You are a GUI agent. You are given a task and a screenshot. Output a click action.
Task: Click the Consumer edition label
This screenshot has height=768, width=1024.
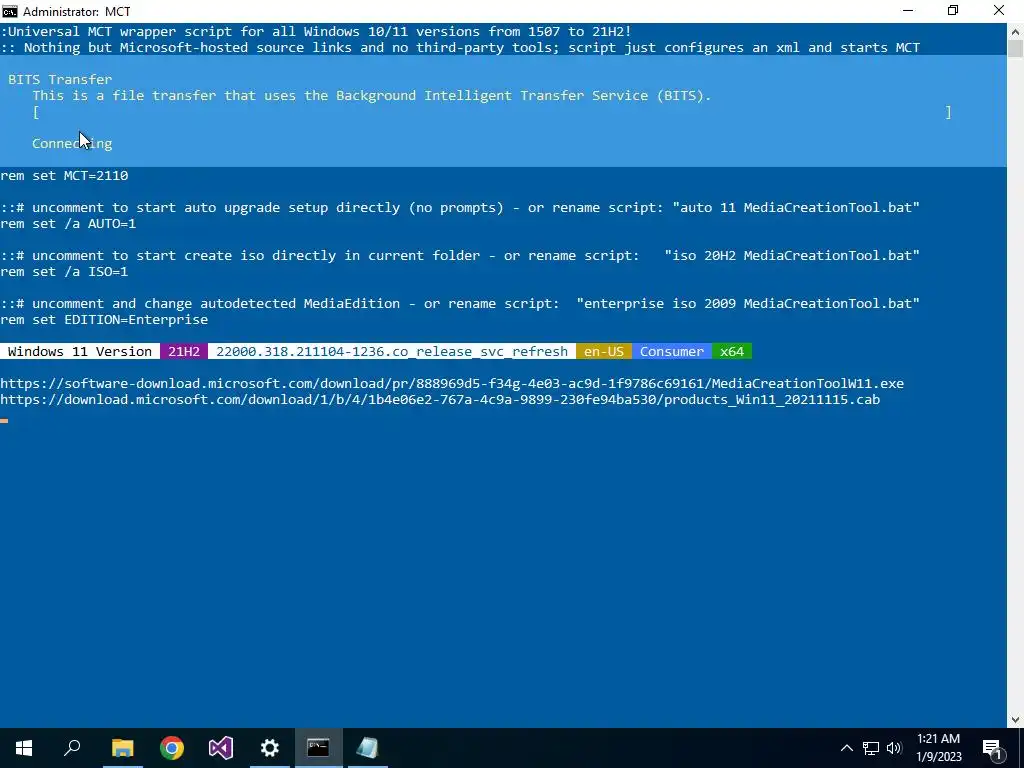coord(672,351)
